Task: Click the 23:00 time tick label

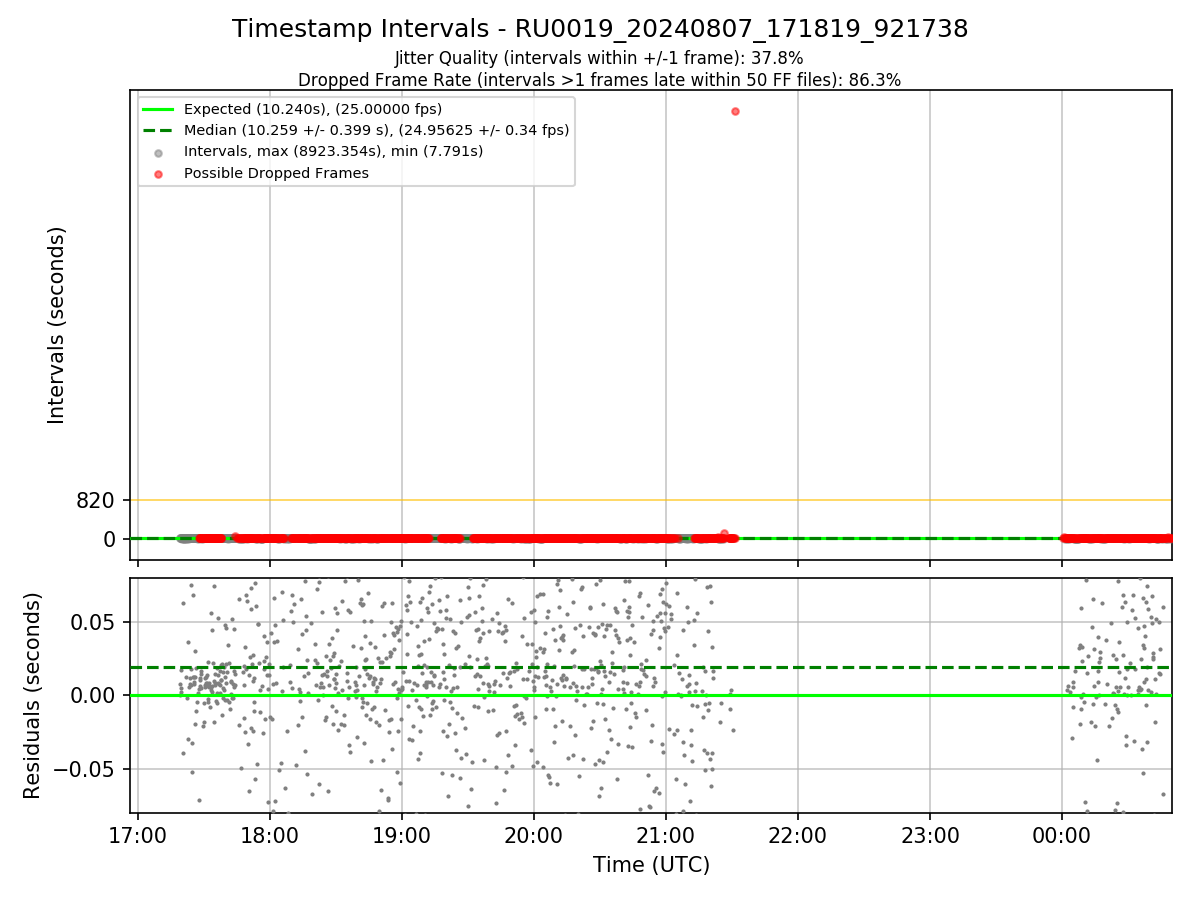Action: coord(930,835)
